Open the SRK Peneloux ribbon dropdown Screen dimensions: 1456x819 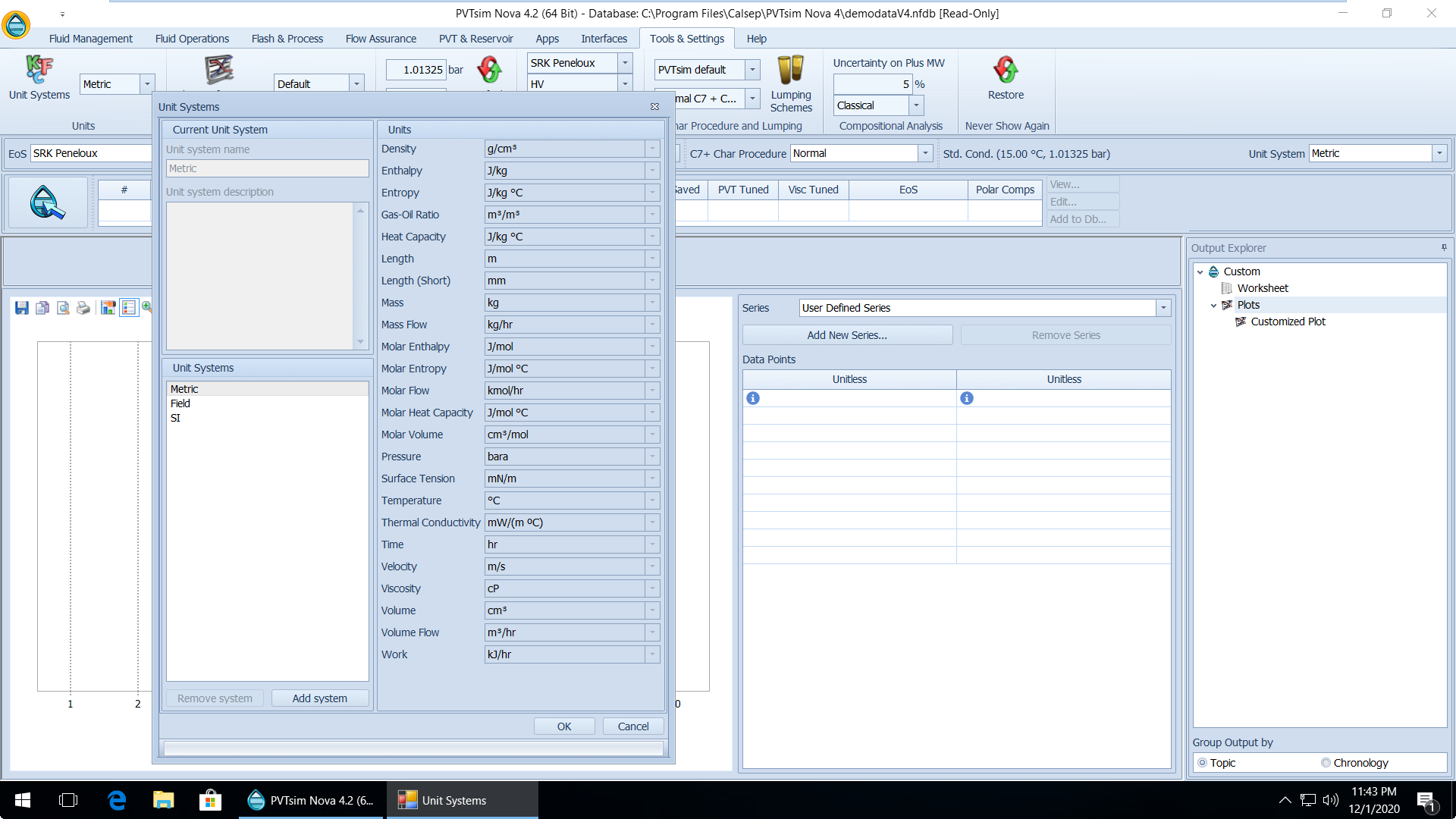click(x=625, y=63)
